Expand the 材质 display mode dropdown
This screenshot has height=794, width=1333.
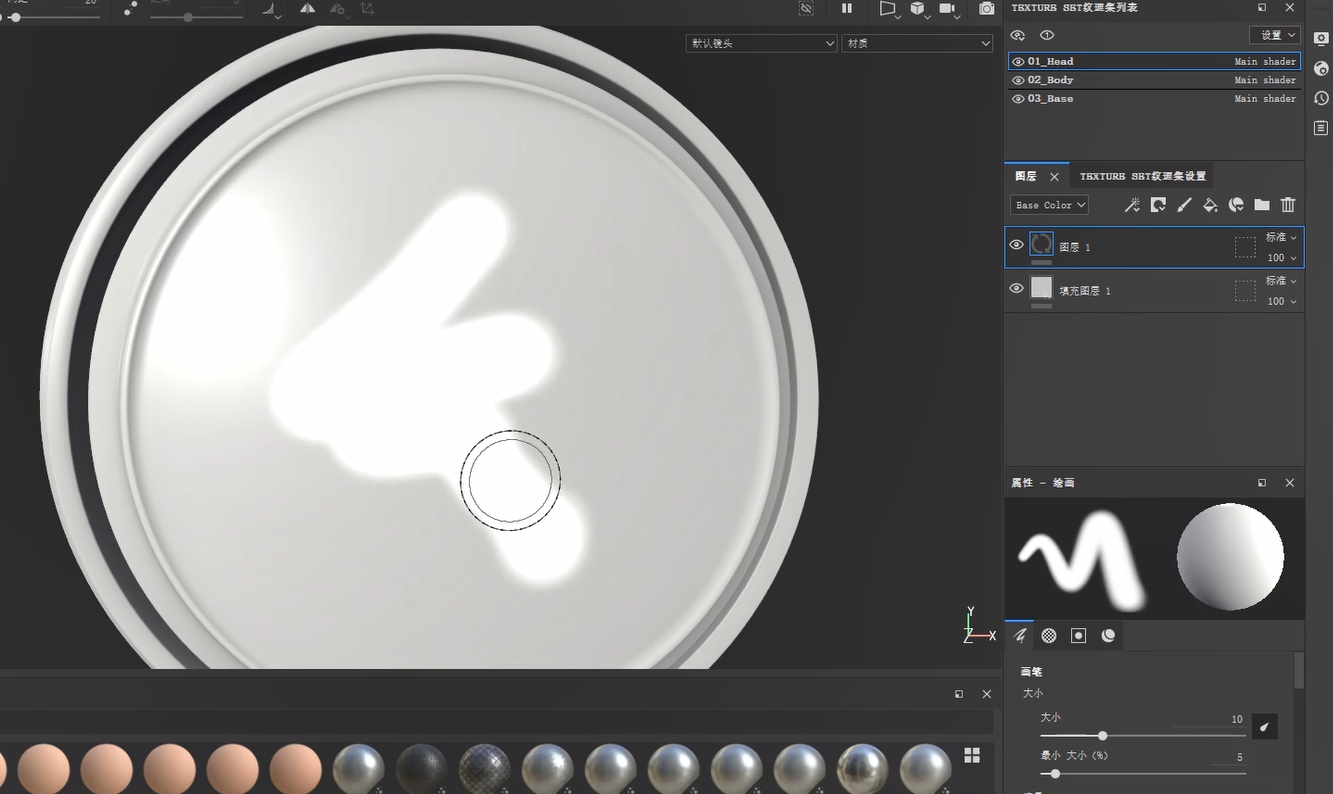(x=917, y=43)
